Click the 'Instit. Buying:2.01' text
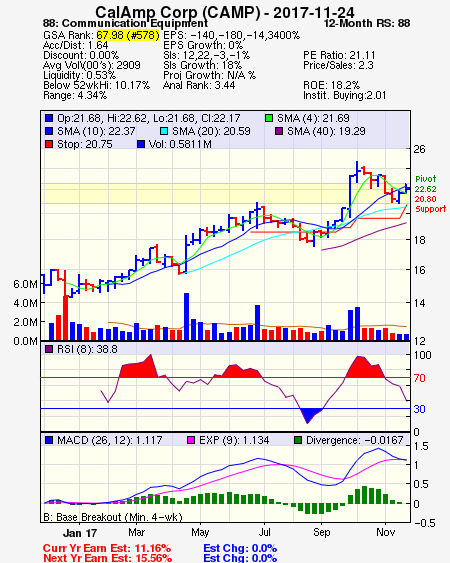 point(345,96)
